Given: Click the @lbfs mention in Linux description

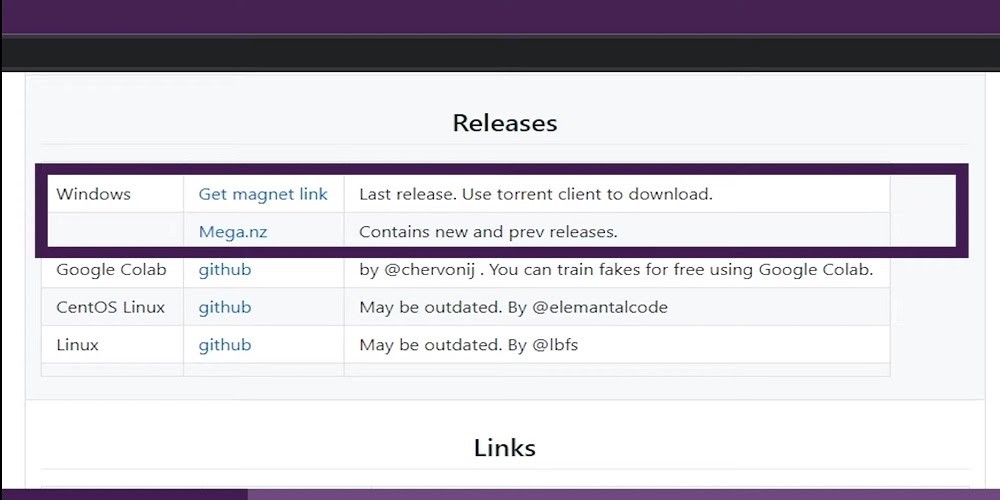Looking at the screenshot, I should [x=555, y=345].
